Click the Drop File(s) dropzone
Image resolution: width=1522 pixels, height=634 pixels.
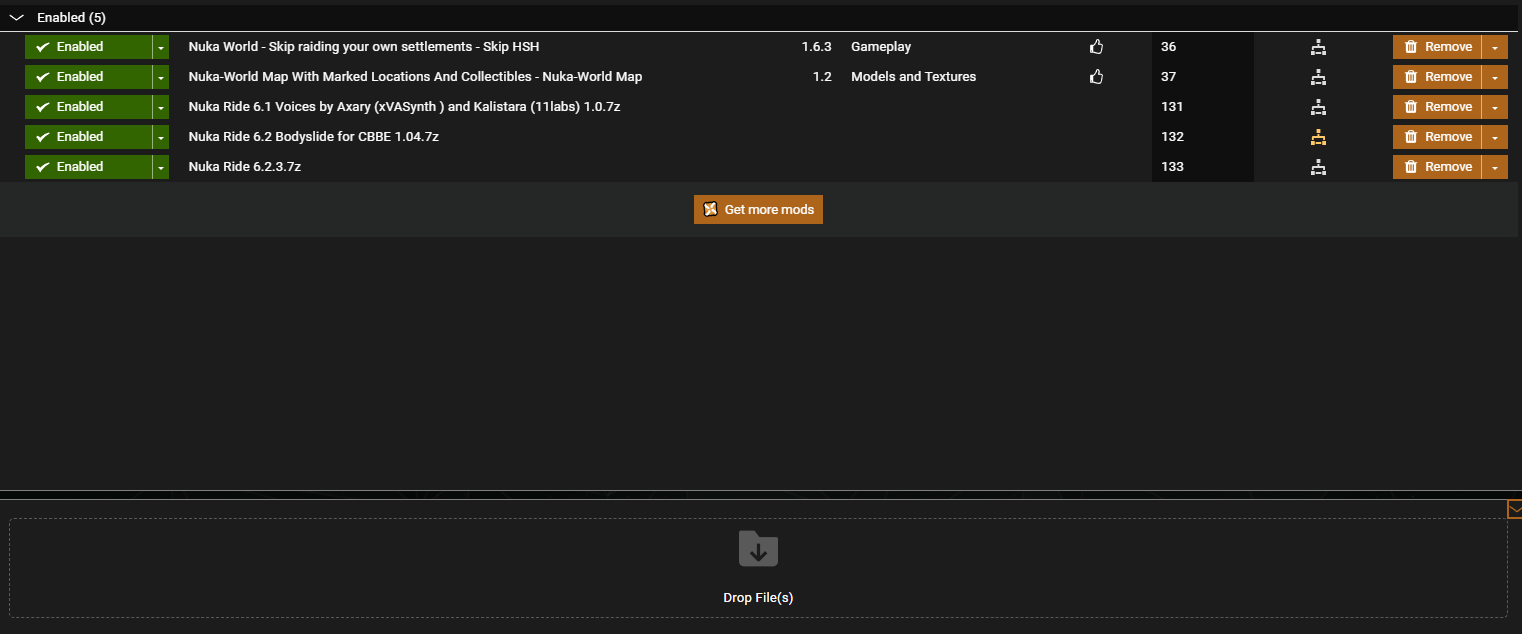pyautogui.click(x=758, y=568)
